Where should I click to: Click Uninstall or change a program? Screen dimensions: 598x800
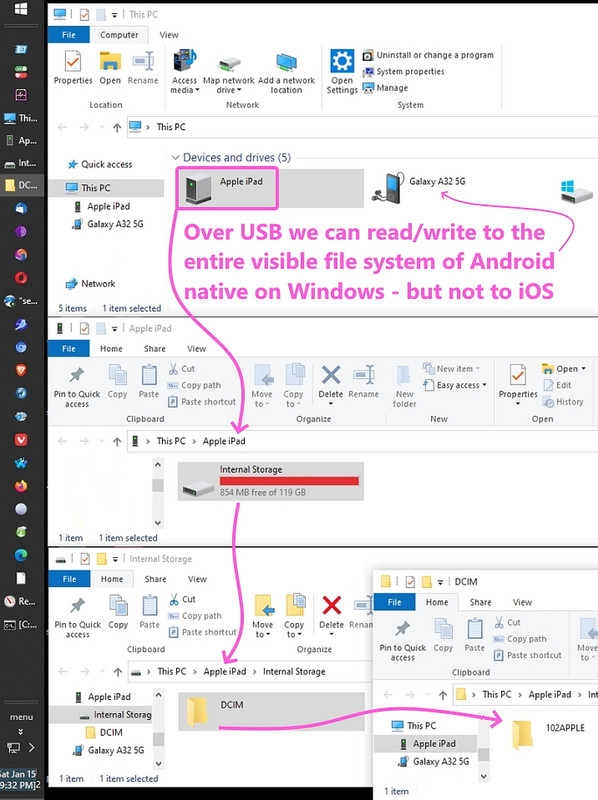point(428,55)
